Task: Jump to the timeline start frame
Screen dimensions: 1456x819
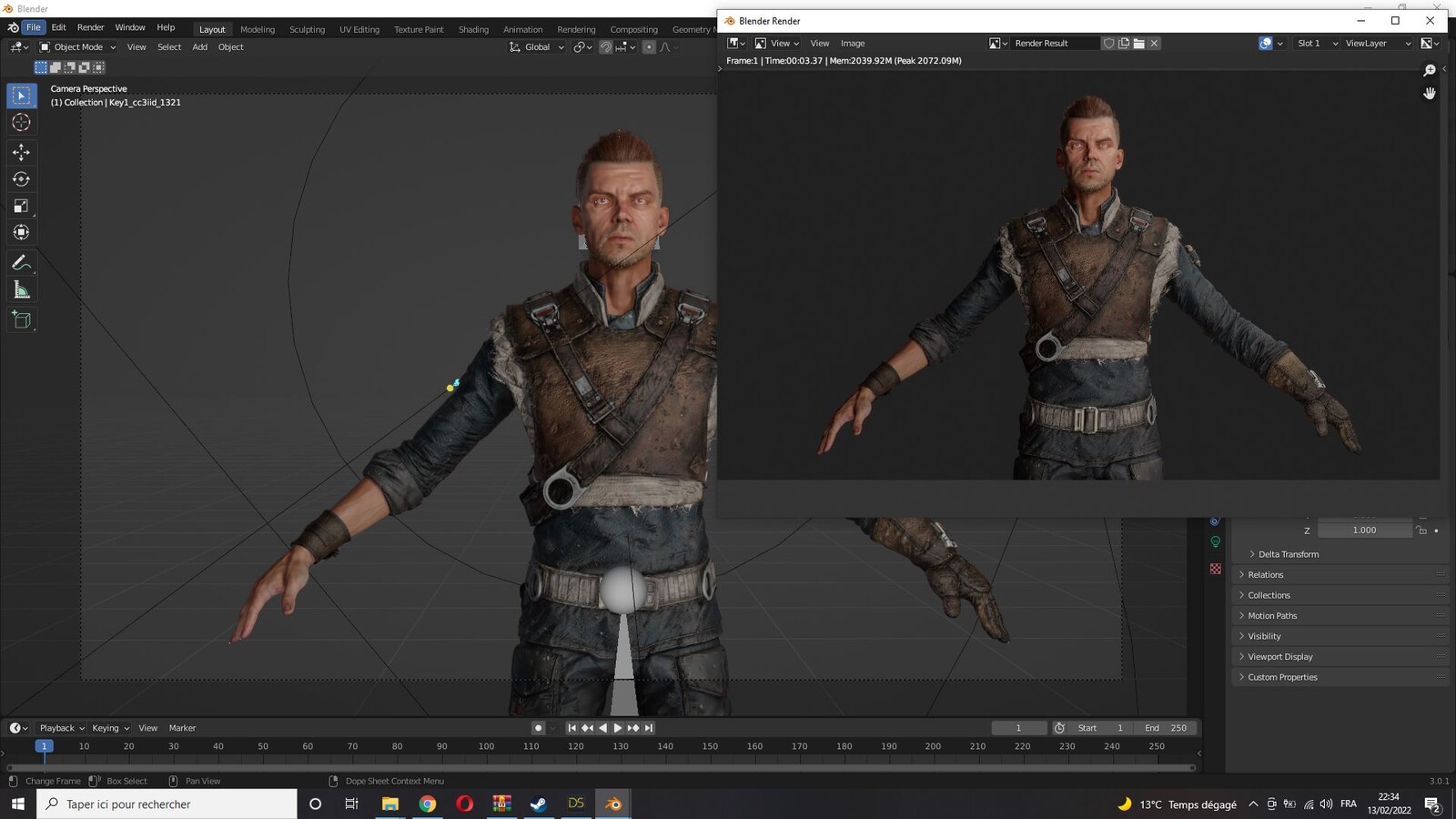Action: click(x=571, y=728)
